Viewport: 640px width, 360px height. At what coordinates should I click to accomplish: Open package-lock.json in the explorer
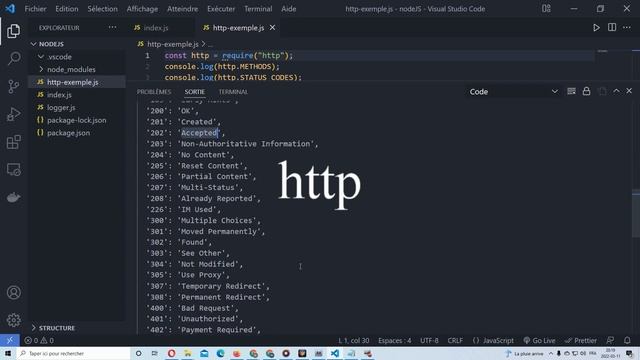(77, 120)
